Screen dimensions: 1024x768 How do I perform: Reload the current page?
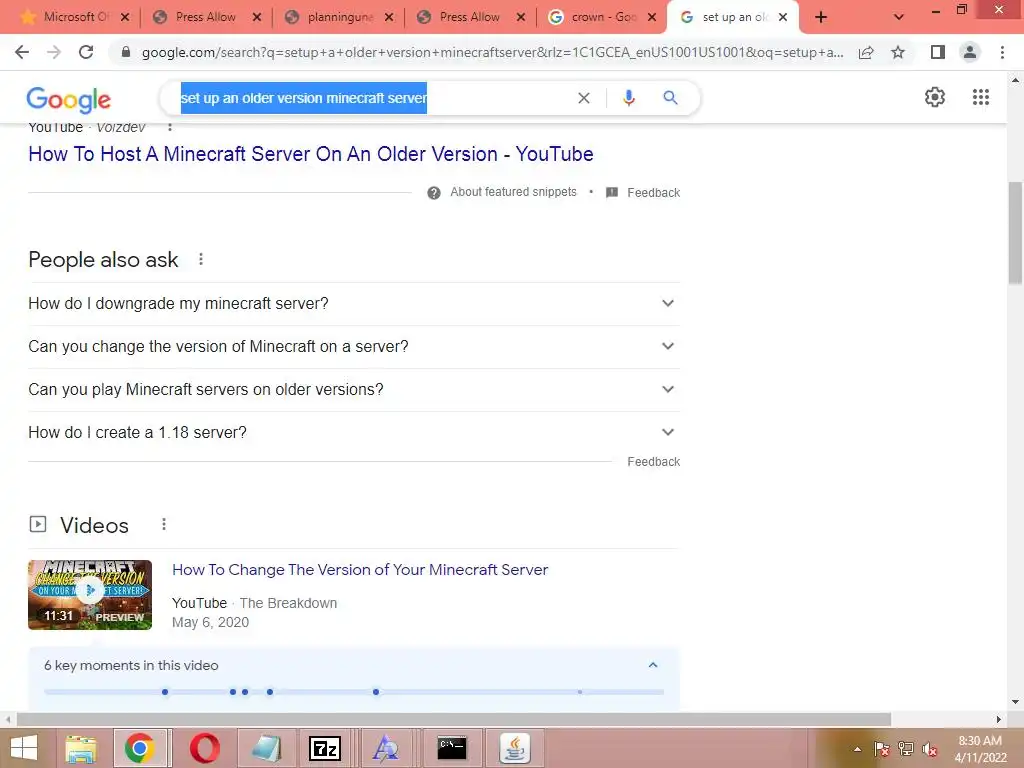pos(86,52)
